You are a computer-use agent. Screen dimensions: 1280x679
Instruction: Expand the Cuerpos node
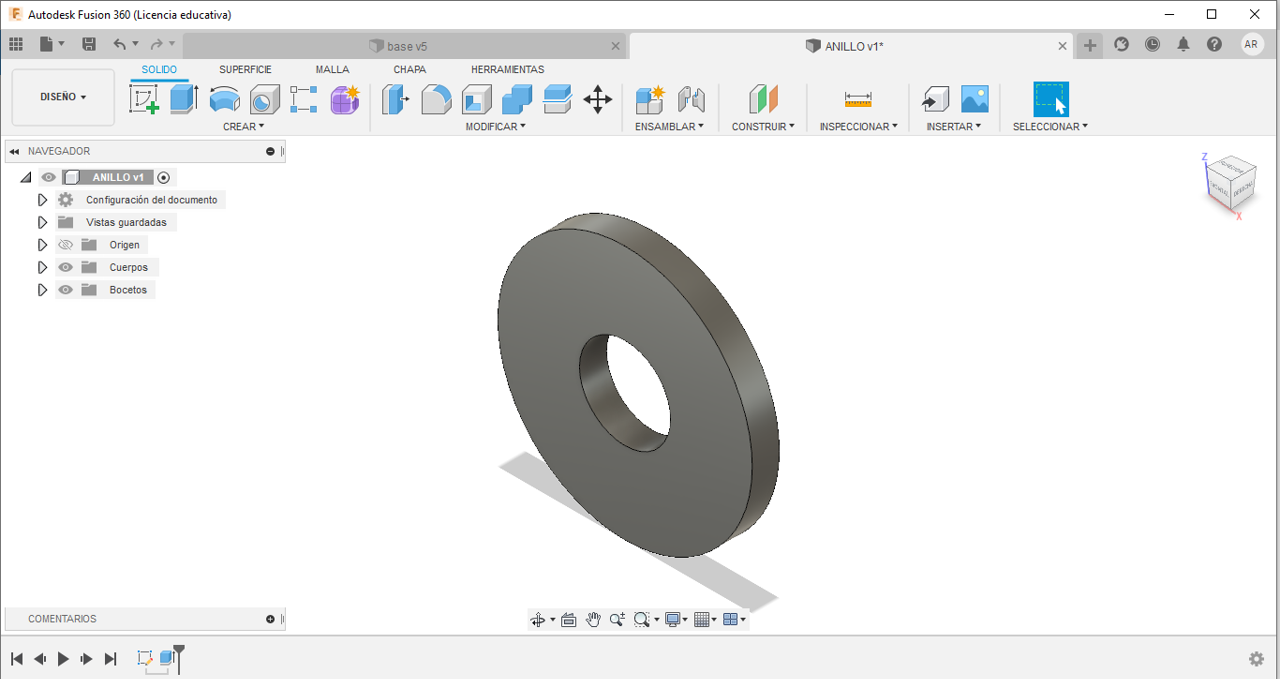[x=42, y=267]
